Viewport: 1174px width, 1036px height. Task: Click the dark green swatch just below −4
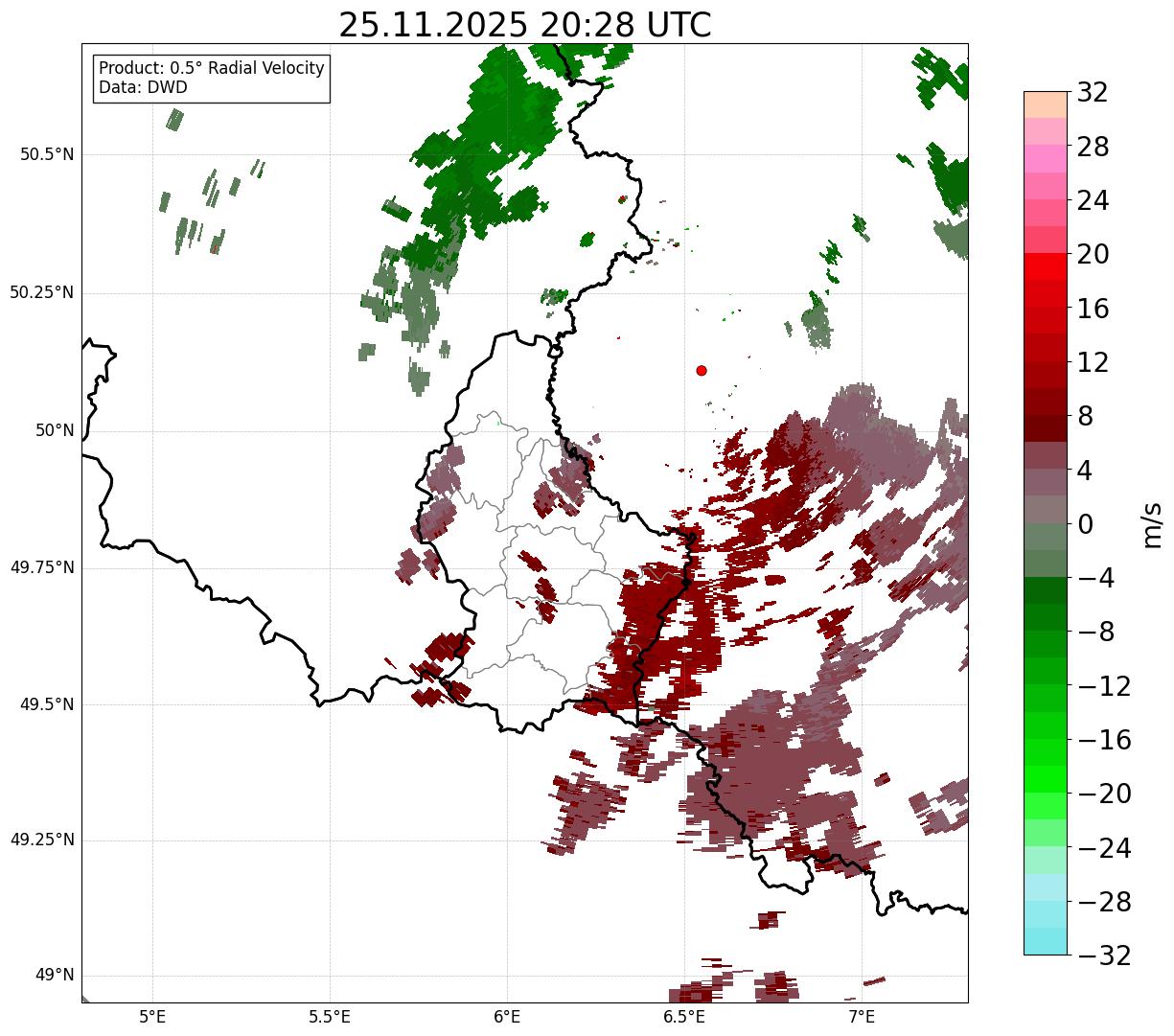coord(1046,591)
